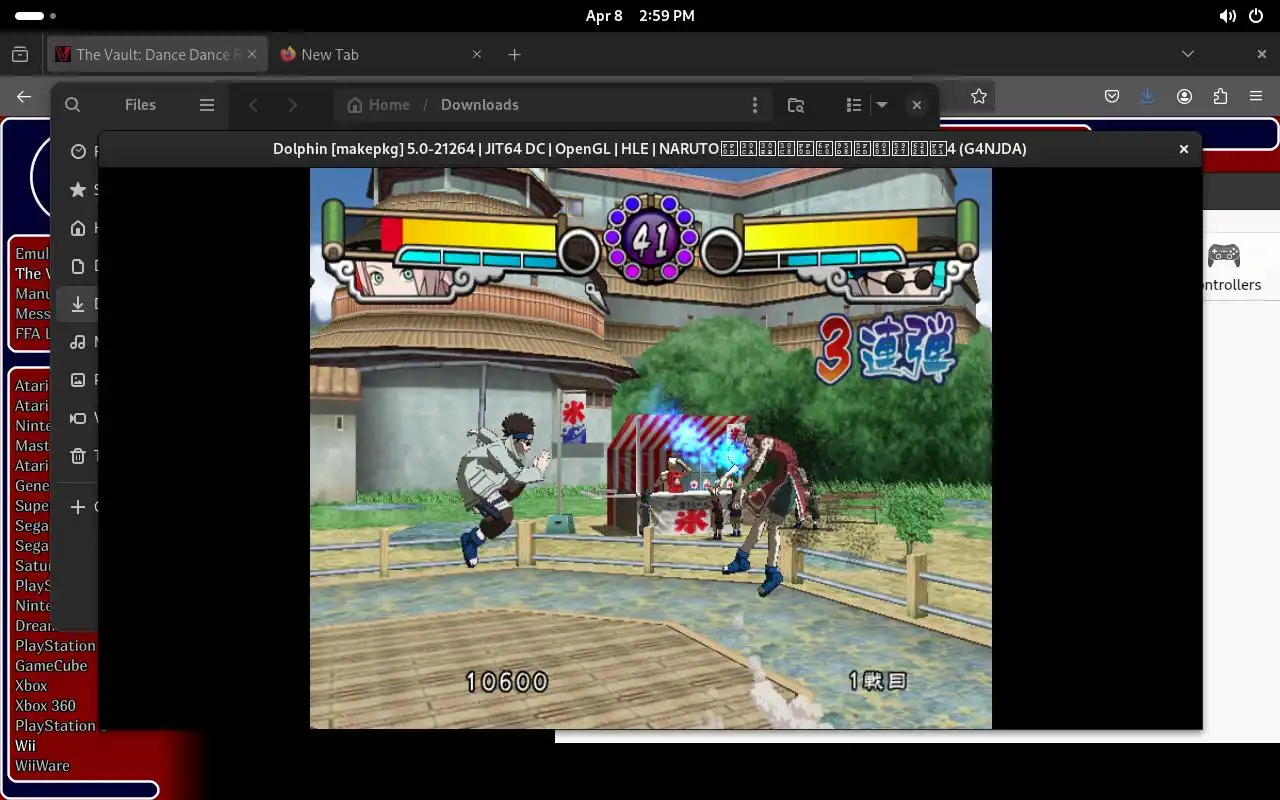Open the WiiWare link in website sidebar
Screen dimensions: 1280x800
click(x=42, y=766)
